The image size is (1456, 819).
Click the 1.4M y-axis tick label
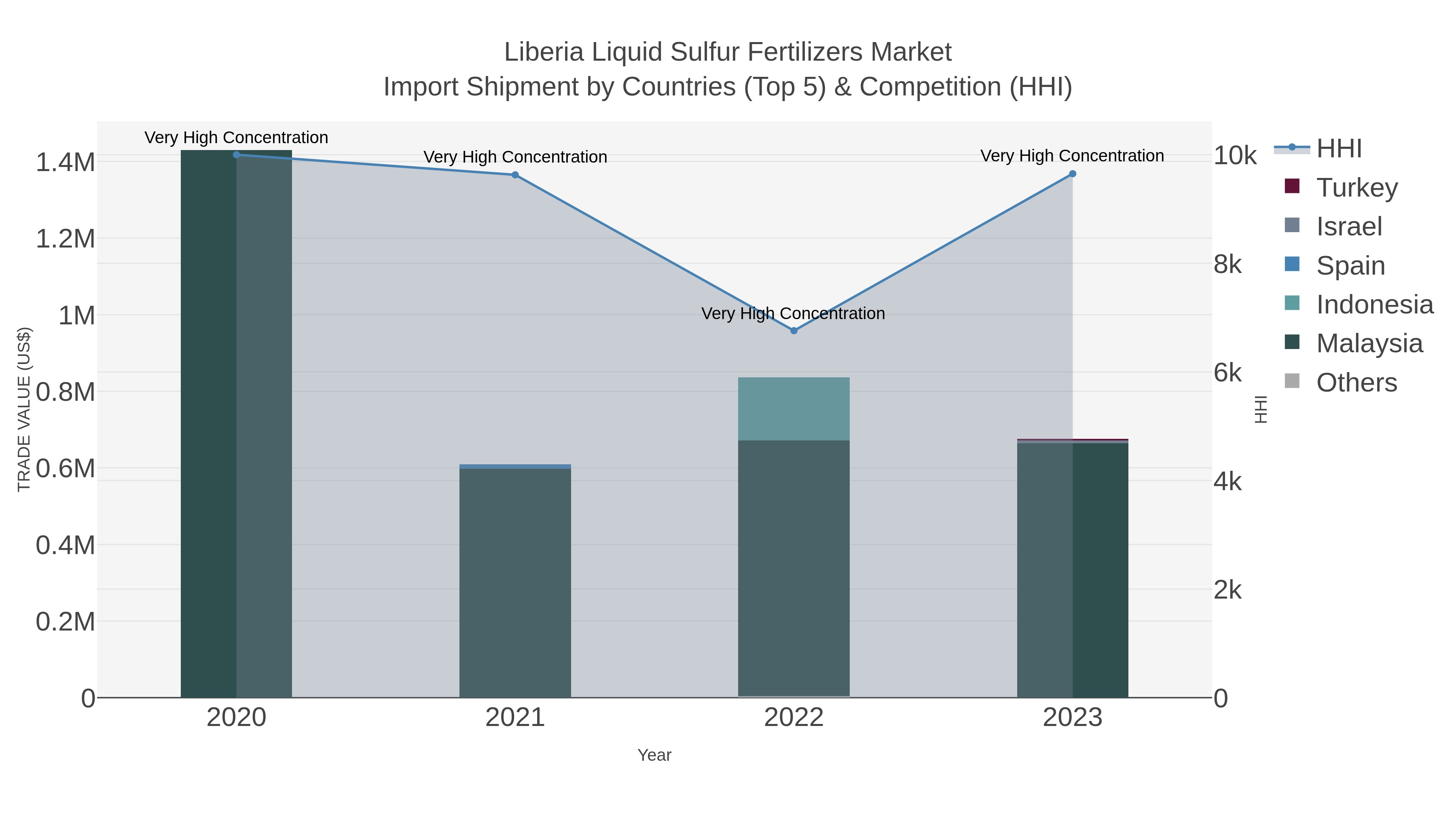point(66,163)
